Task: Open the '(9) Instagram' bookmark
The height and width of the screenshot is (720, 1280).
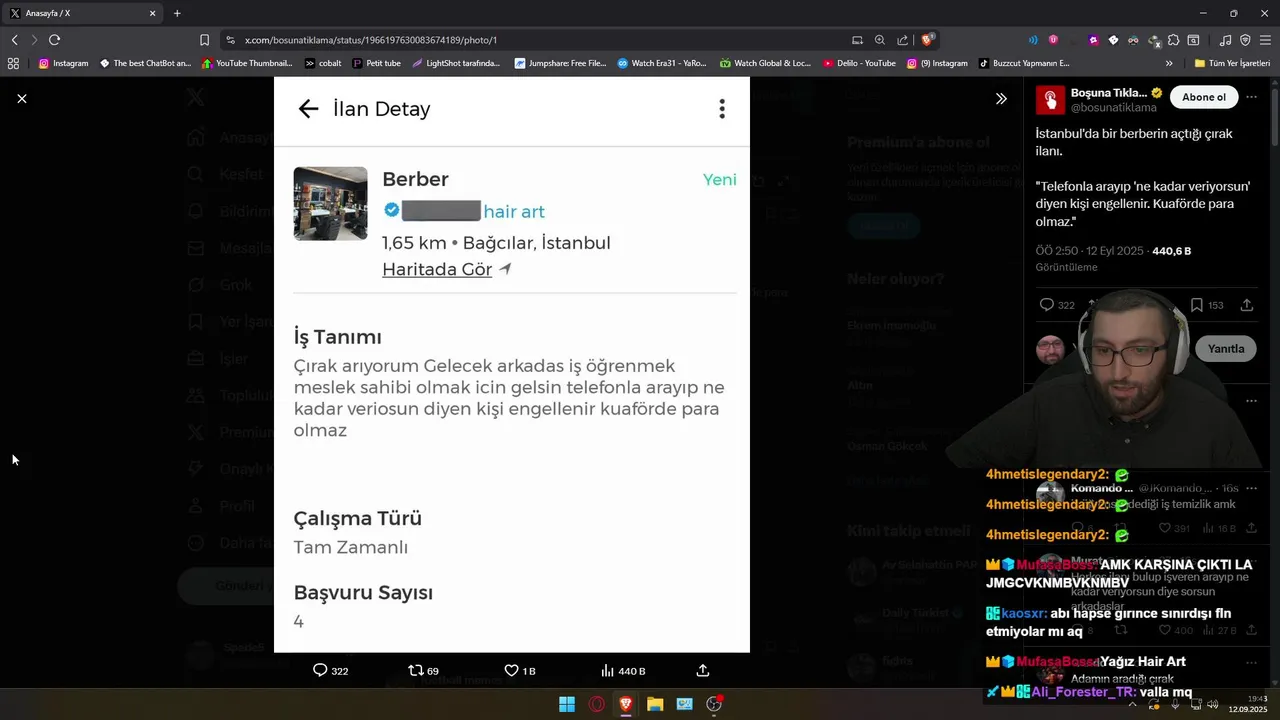Action: pos(938,63)
